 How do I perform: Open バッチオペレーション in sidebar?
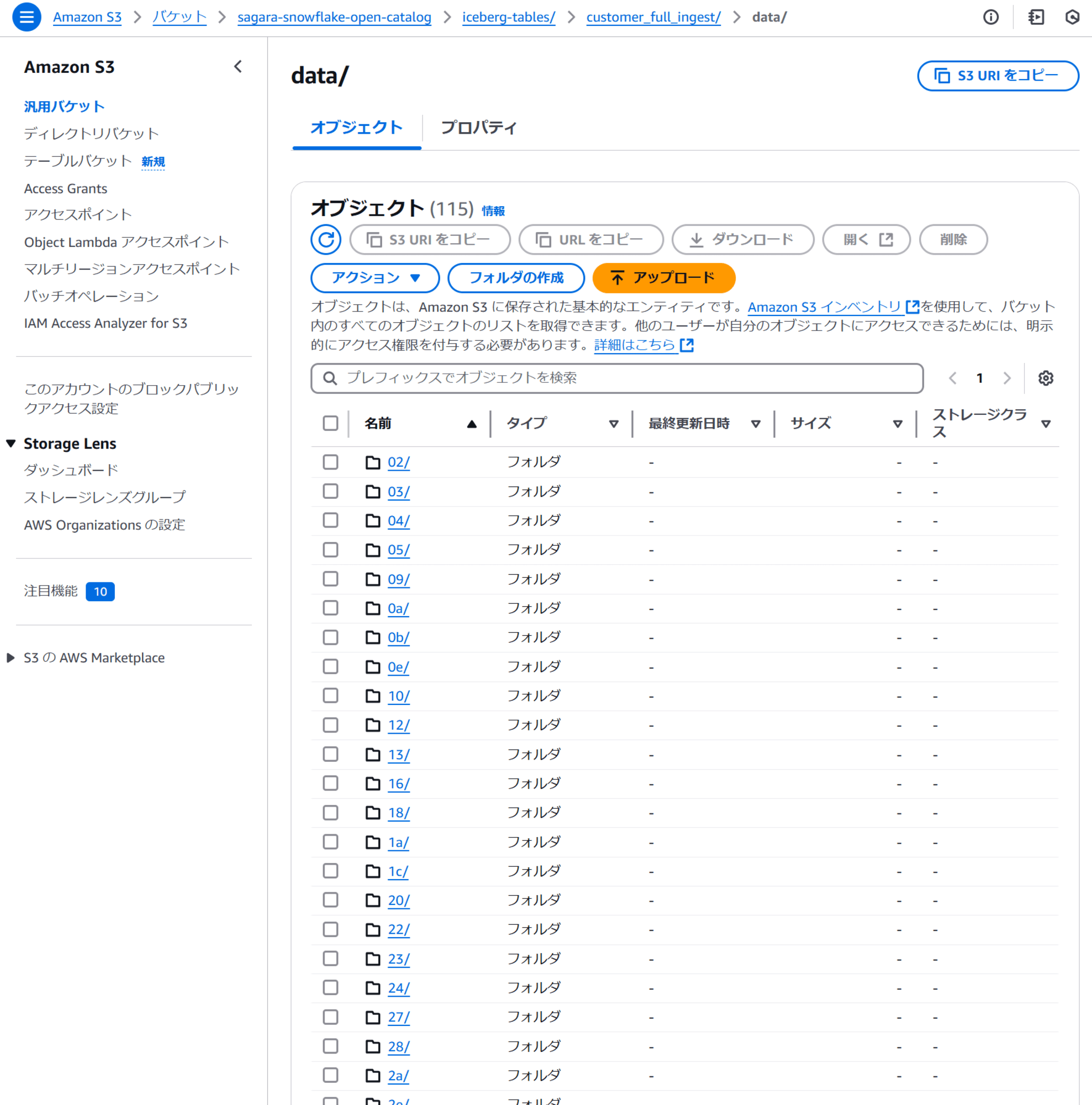[x=92, y=296]
